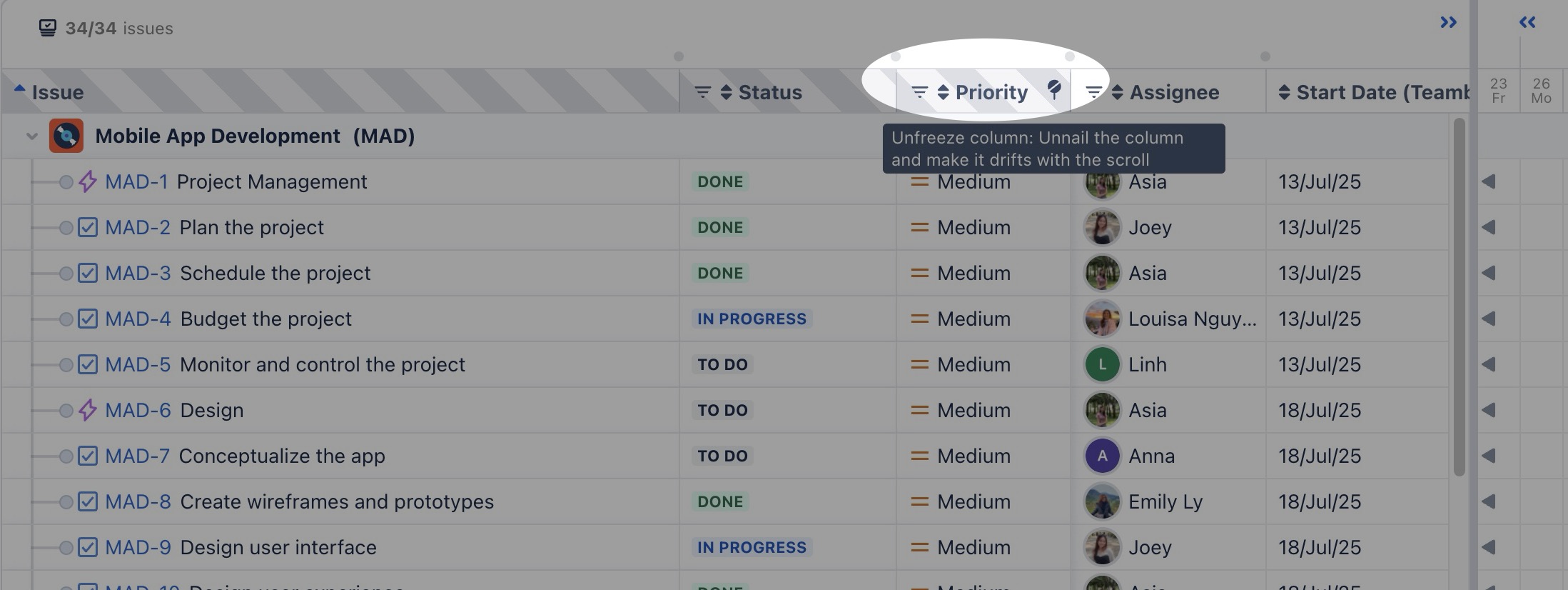
Task: Collapse the panel with left double chevron
Action: point(1527,22)
